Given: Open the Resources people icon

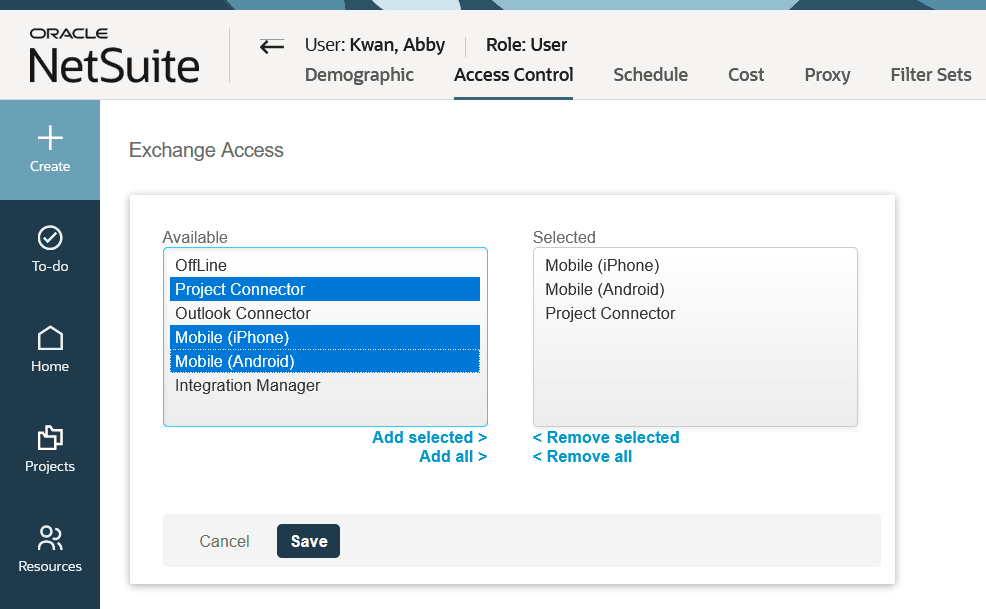Looking at the screenshot, I should point(50,538).
